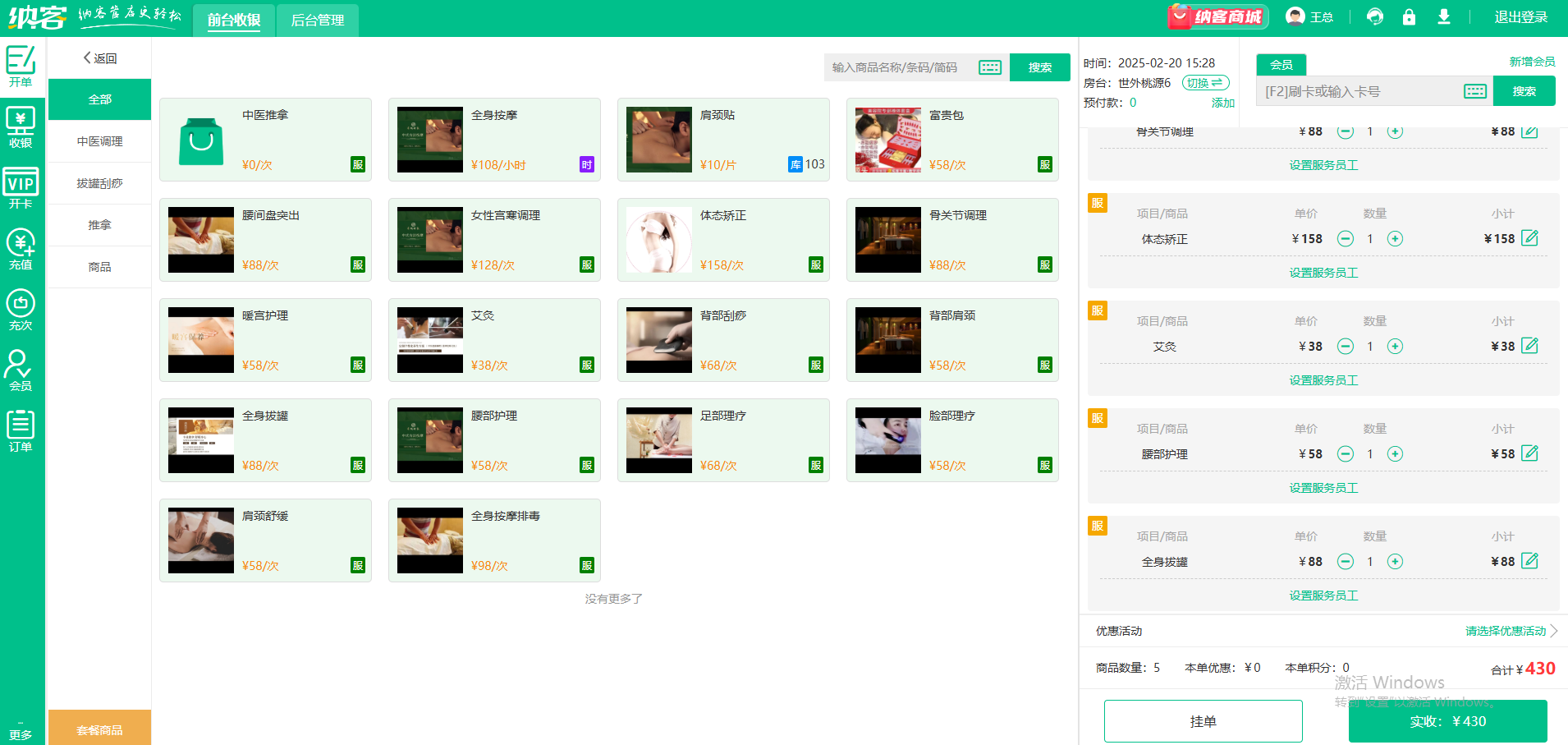Search member with 搜索 button

click(1524, 91)
